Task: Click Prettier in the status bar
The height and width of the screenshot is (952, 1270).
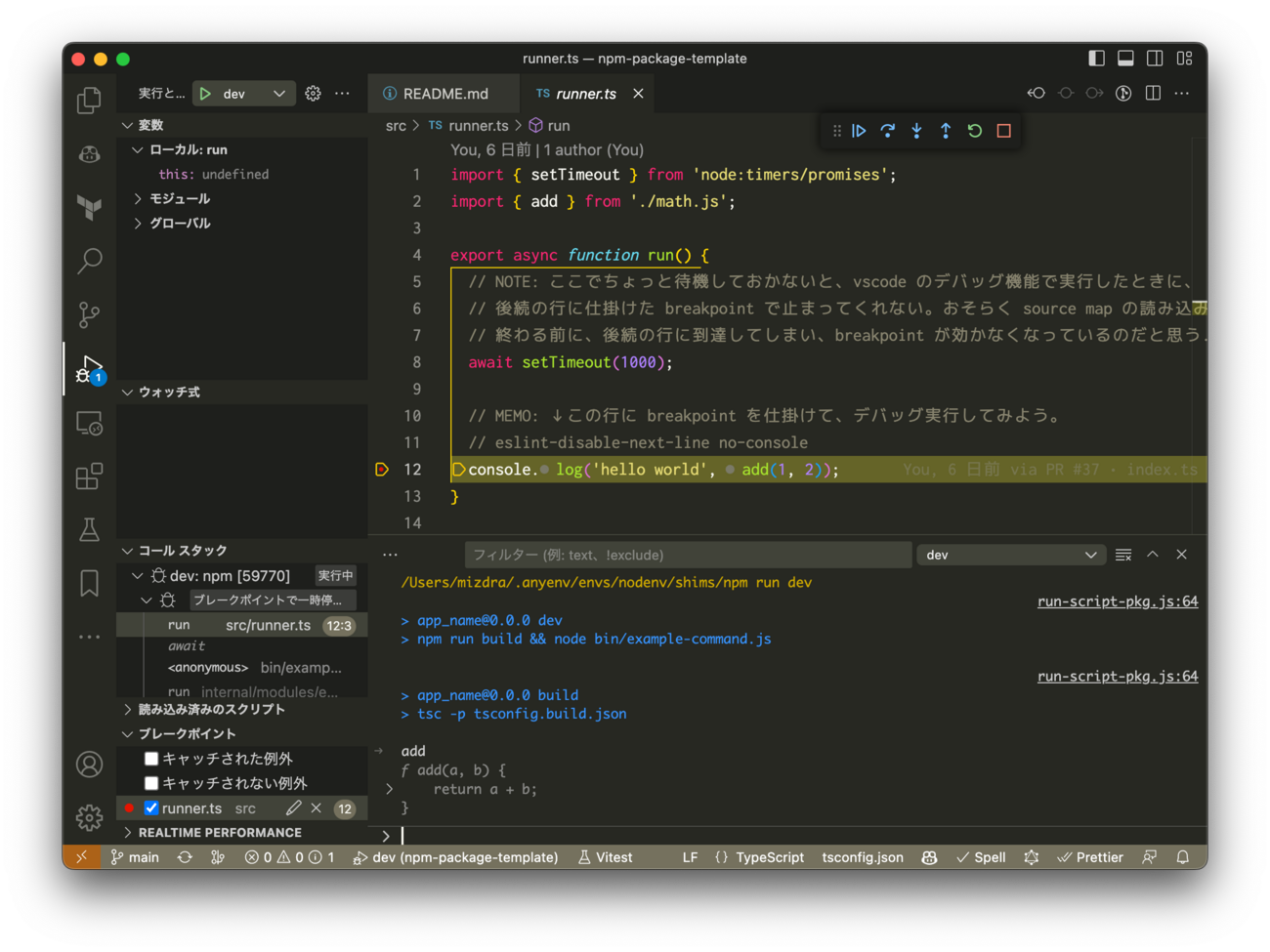Action: (1090, 857)
